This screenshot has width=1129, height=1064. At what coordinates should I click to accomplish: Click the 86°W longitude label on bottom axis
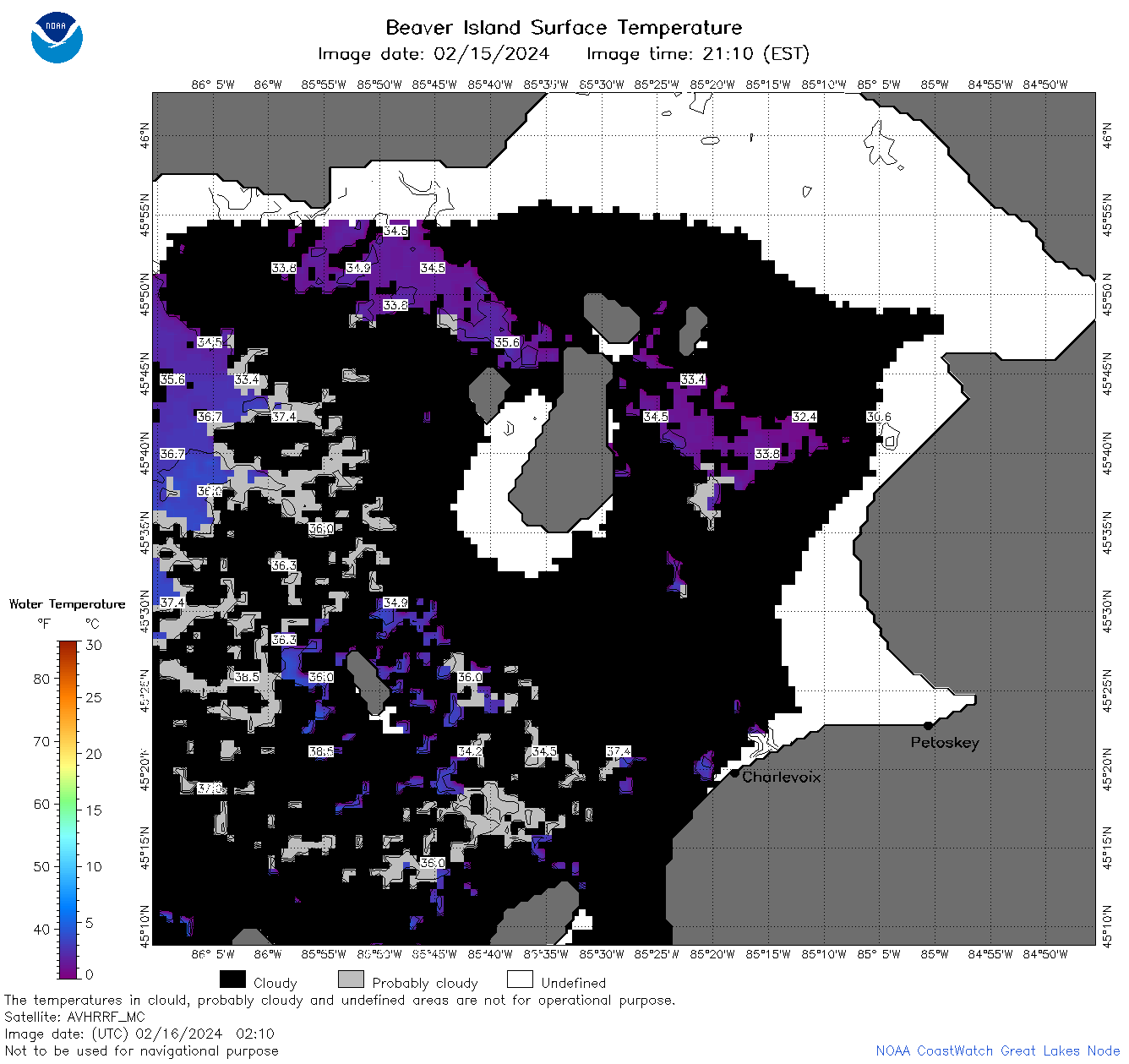pyautogui.click(x=267, y=954)
